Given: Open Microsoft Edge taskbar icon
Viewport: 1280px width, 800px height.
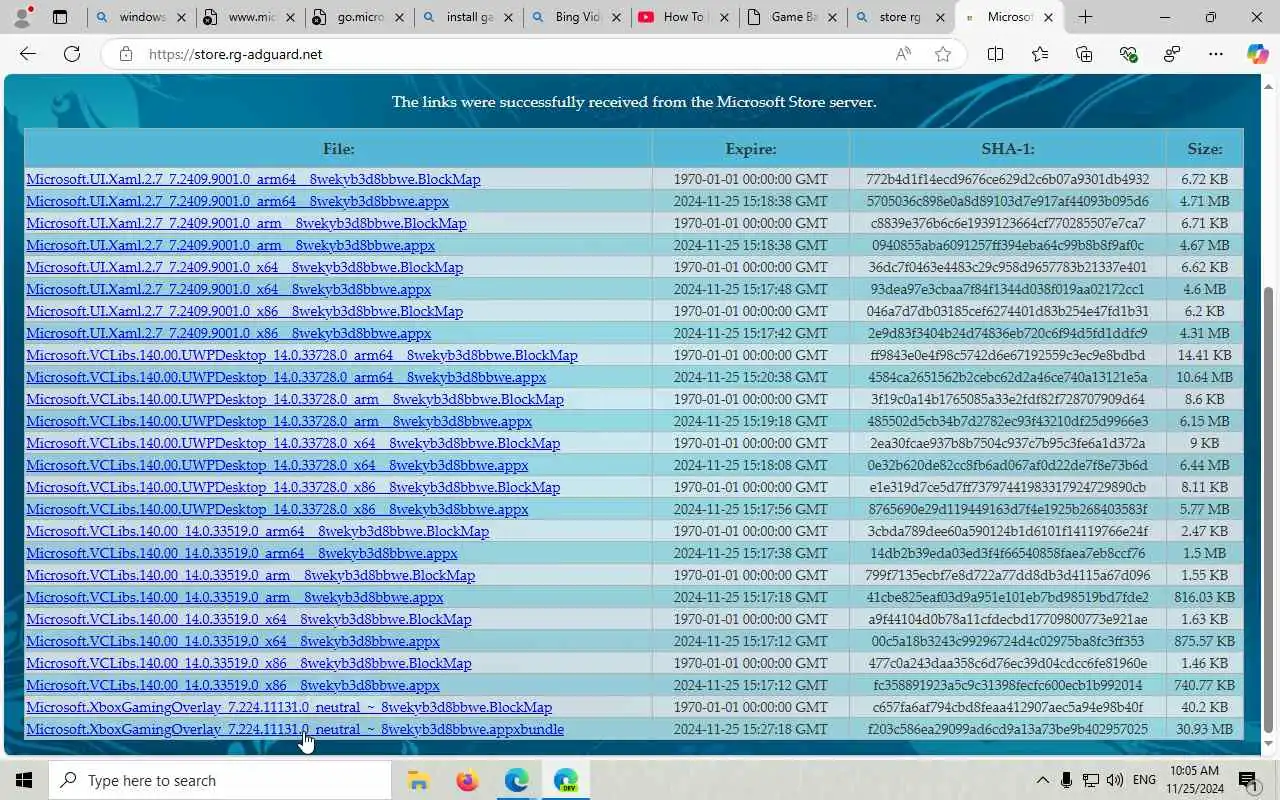Looking at the screenshot, I should point(516,780).
